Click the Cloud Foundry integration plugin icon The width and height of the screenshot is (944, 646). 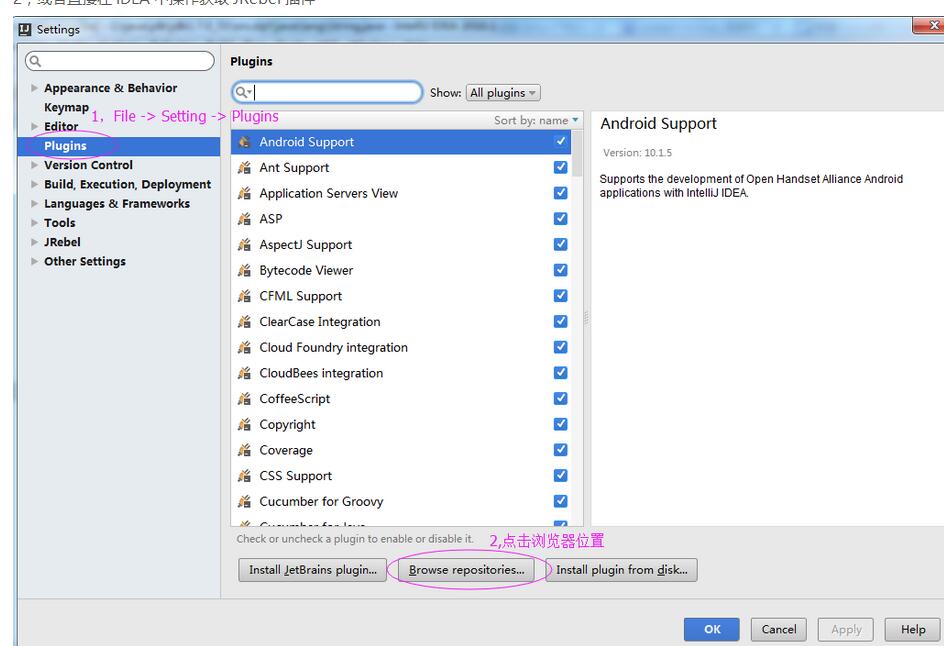click(x=244, y=347)
